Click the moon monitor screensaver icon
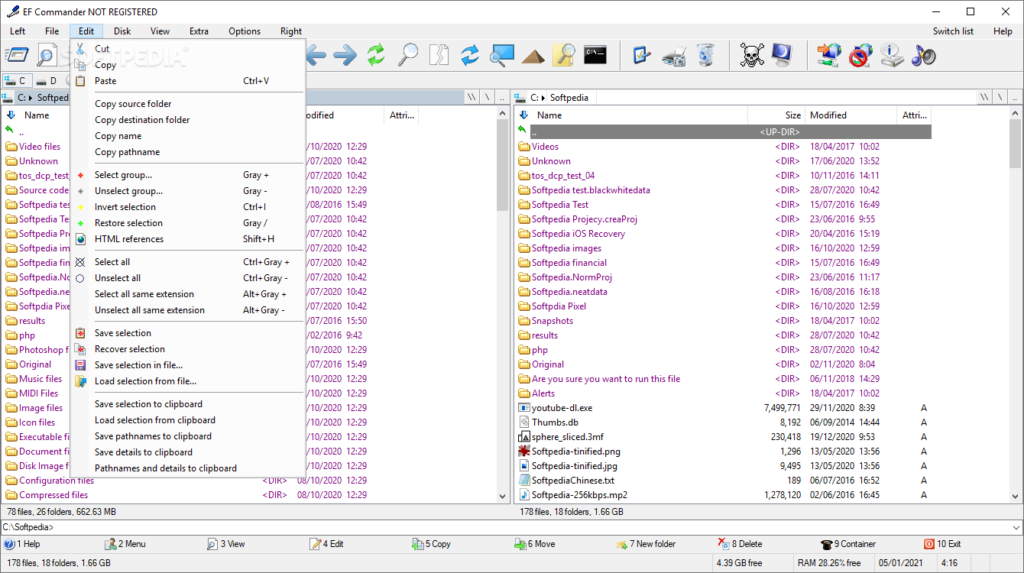Viewport: 1024px width, 573px height. tap(782, 56)
